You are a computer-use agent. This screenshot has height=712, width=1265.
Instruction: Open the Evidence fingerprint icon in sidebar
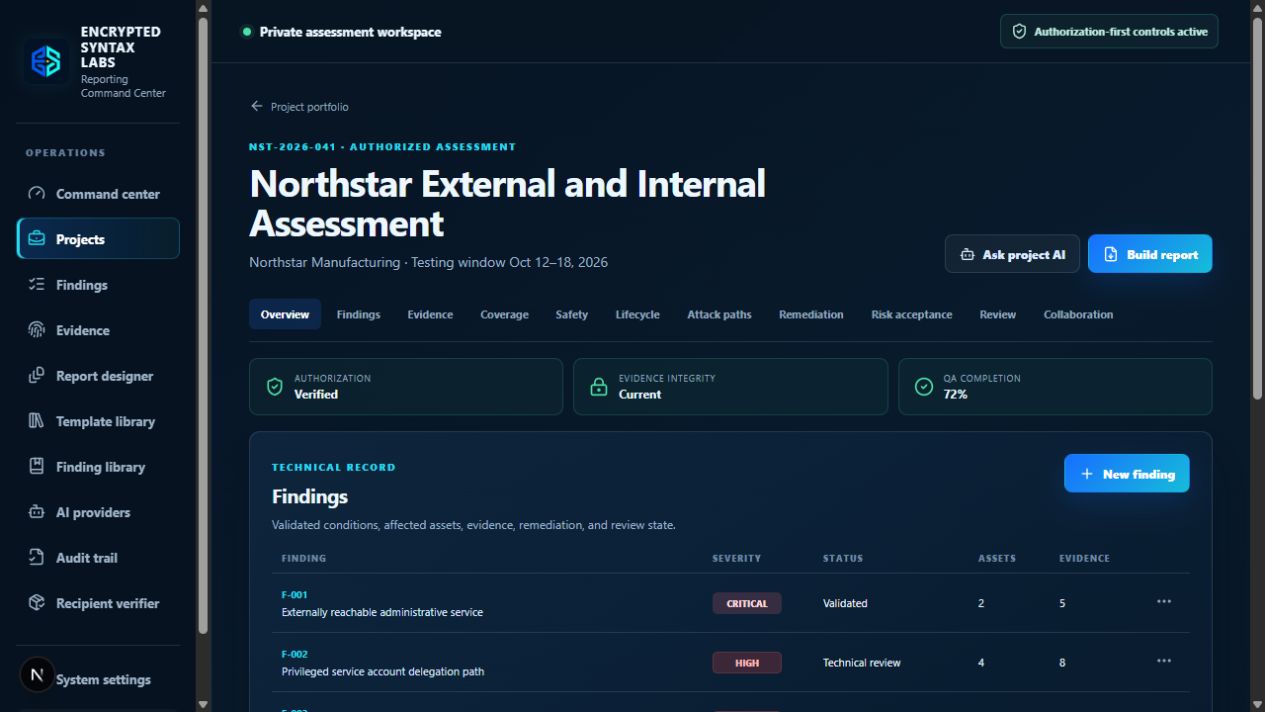point(37,330)
